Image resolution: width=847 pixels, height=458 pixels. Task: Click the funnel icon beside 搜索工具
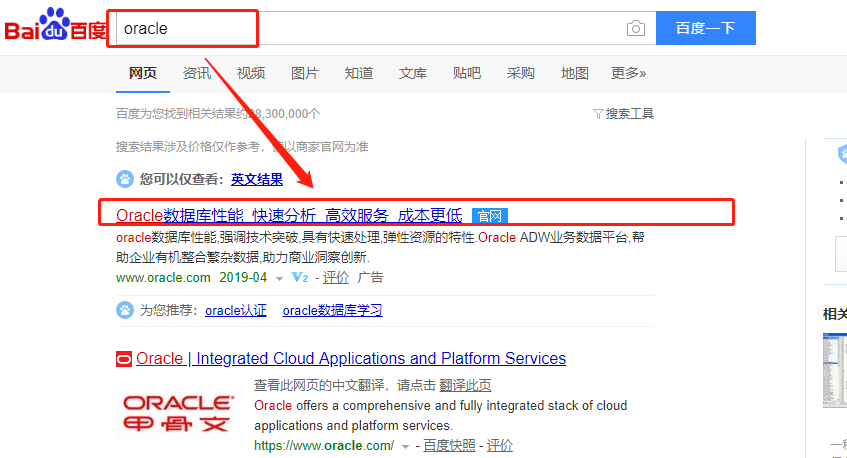coord(598,114)
